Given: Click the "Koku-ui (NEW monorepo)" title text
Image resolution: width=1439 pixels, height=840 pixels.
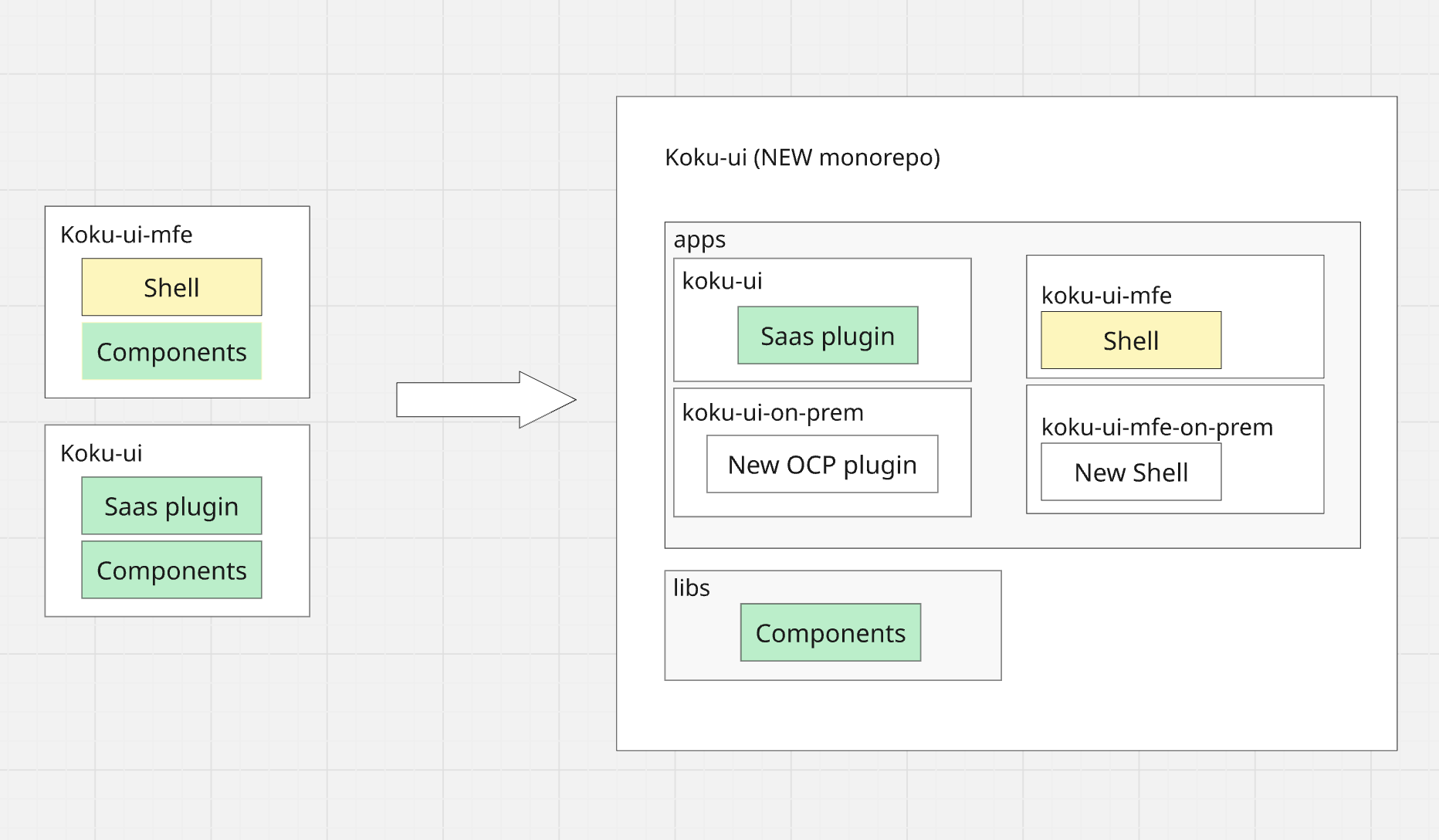Looking at the screenshot, I should point(802,157).
